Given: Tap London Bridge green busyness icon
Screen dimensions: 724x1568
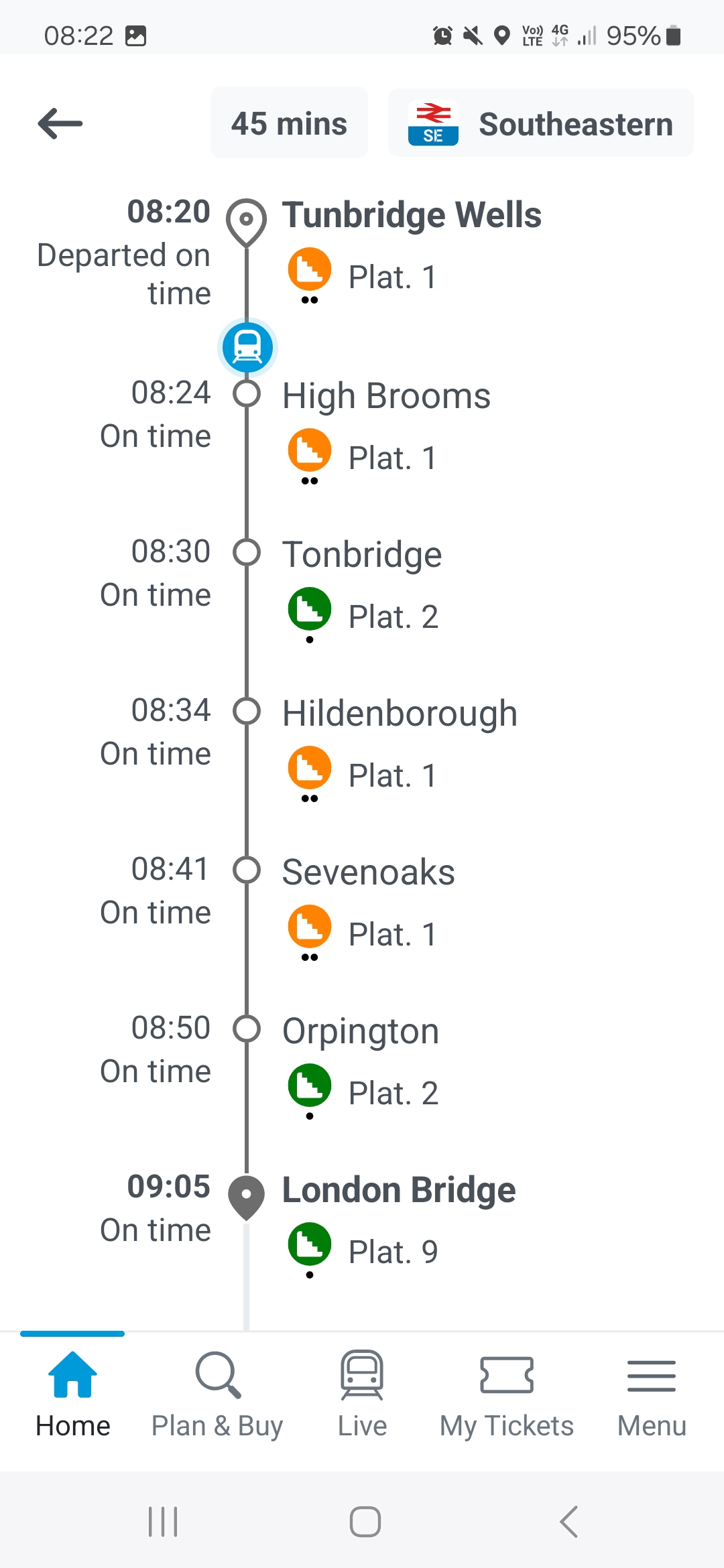Looking at the screenshot, I should (x=309, y=1244).
